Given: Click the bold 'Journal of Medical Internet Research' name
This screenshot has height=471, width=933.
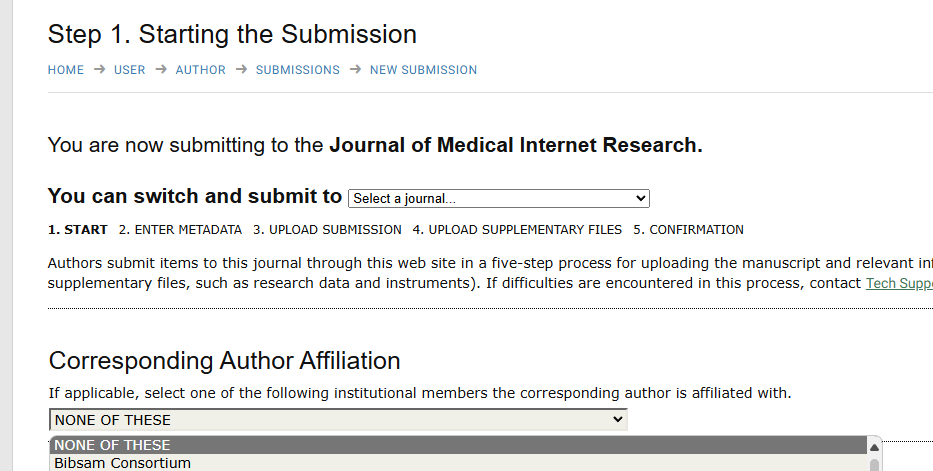Looking at the screenshot, I should coord(513,145).
